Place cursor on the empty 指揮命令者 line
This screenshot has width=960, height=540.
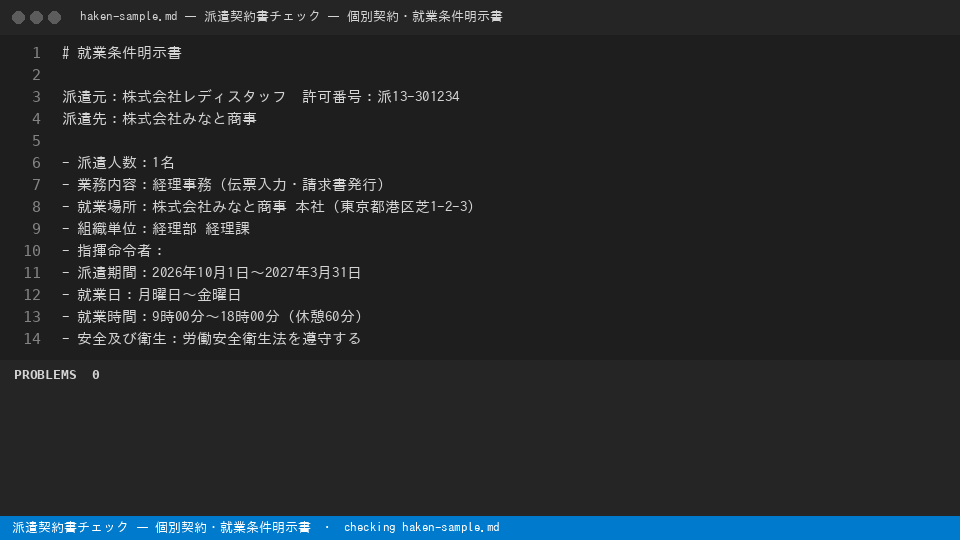114,251
